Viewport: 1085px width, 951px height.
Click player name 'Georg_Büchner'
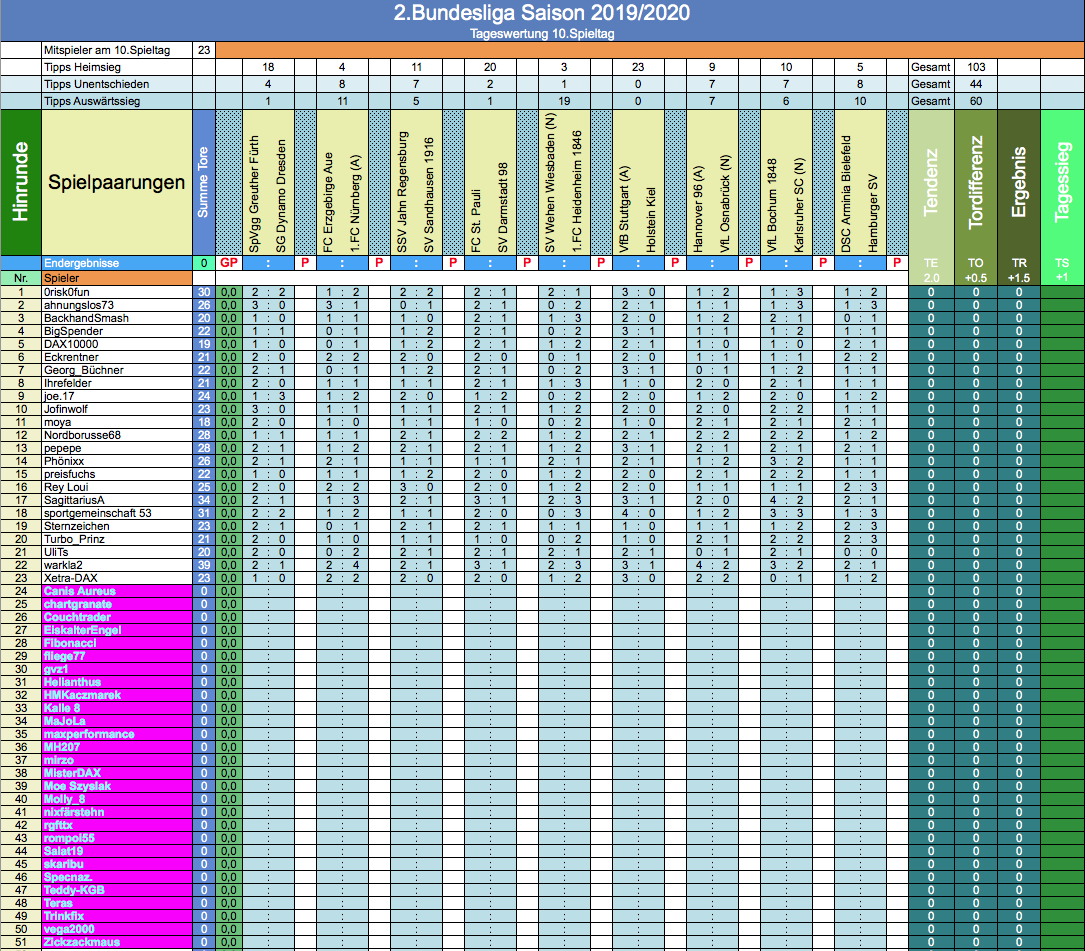point(84,370)
